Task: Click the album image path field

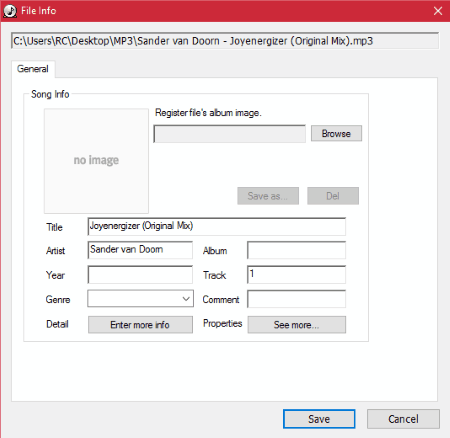Action: [229, 134]
